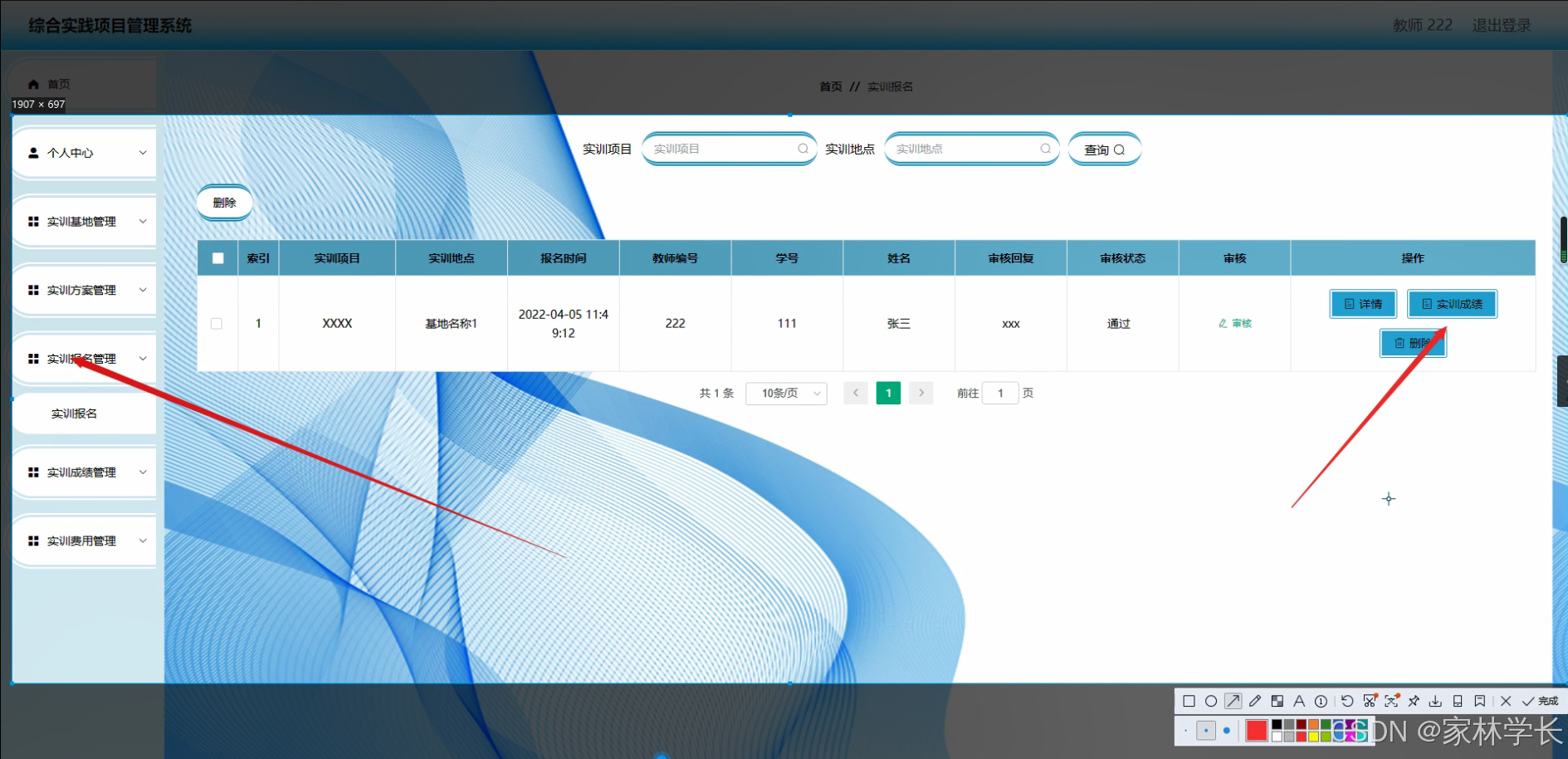This screenshot has width=1568, height=759.
Task: Select the text annotation tool
Action: pos(1299,701)
